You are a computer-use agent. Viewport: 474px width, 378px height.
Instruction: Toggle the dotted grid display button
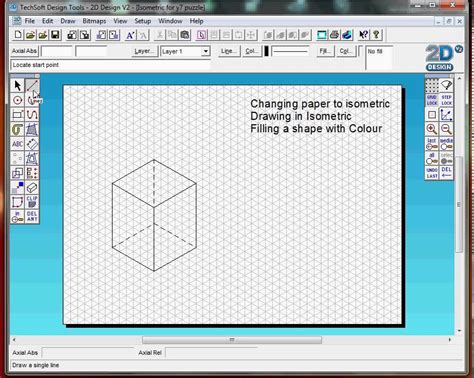coord(432,86)
